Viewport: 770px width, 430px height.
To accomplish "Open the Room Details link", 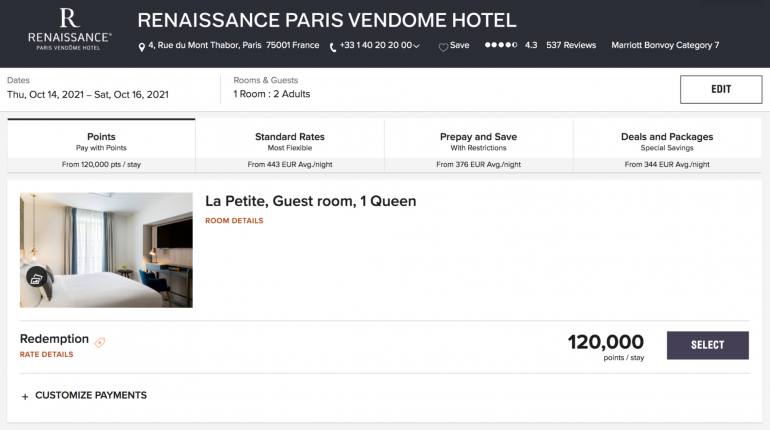I will click(234, 221).
